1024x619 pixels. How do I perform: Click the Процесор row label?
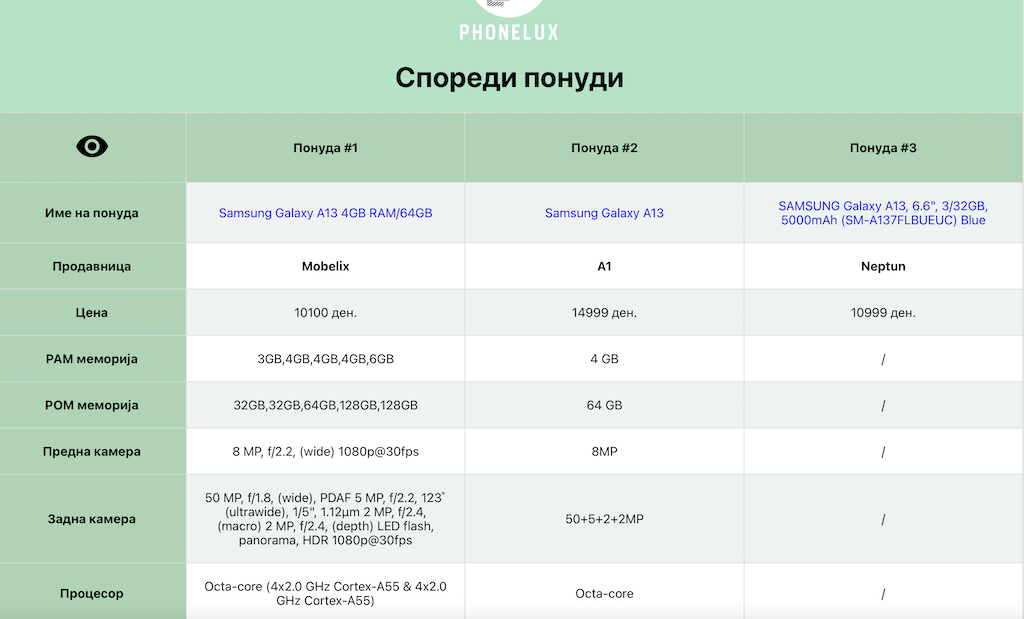click(x=92, y=593)
